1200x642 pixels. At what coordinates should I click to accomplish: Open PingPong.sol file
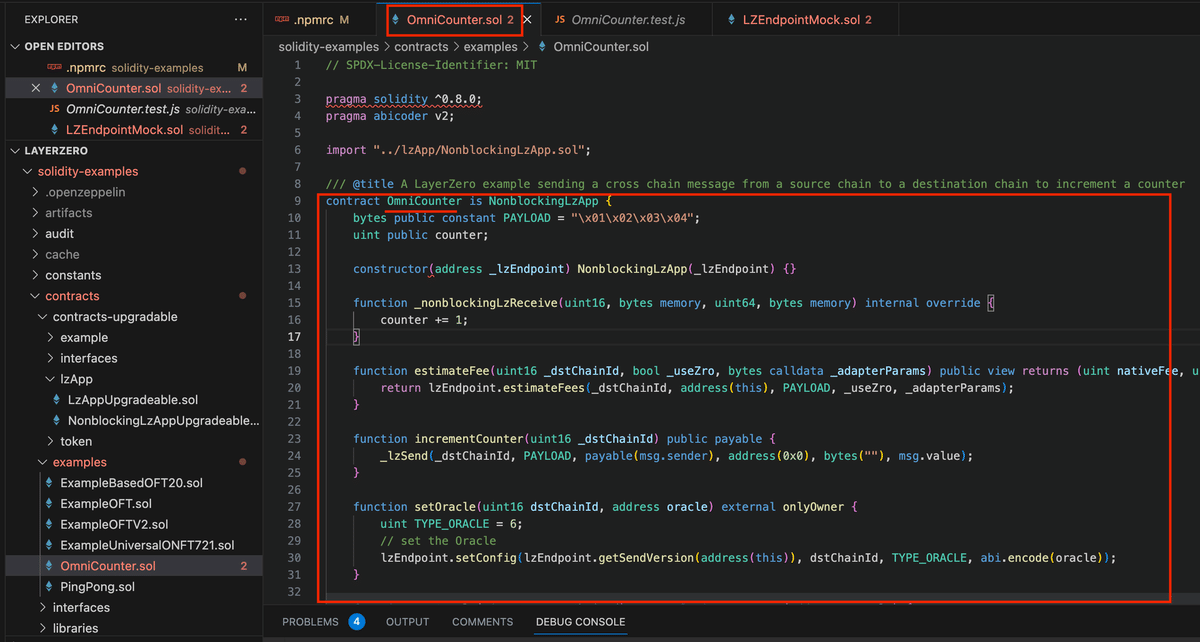pos(97,587)
